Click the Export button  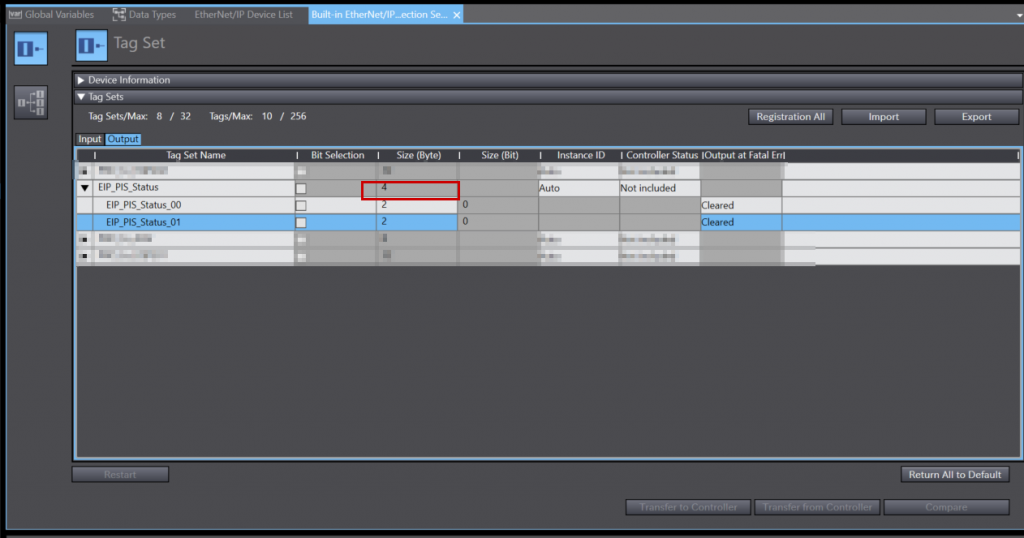pos(976,117)
